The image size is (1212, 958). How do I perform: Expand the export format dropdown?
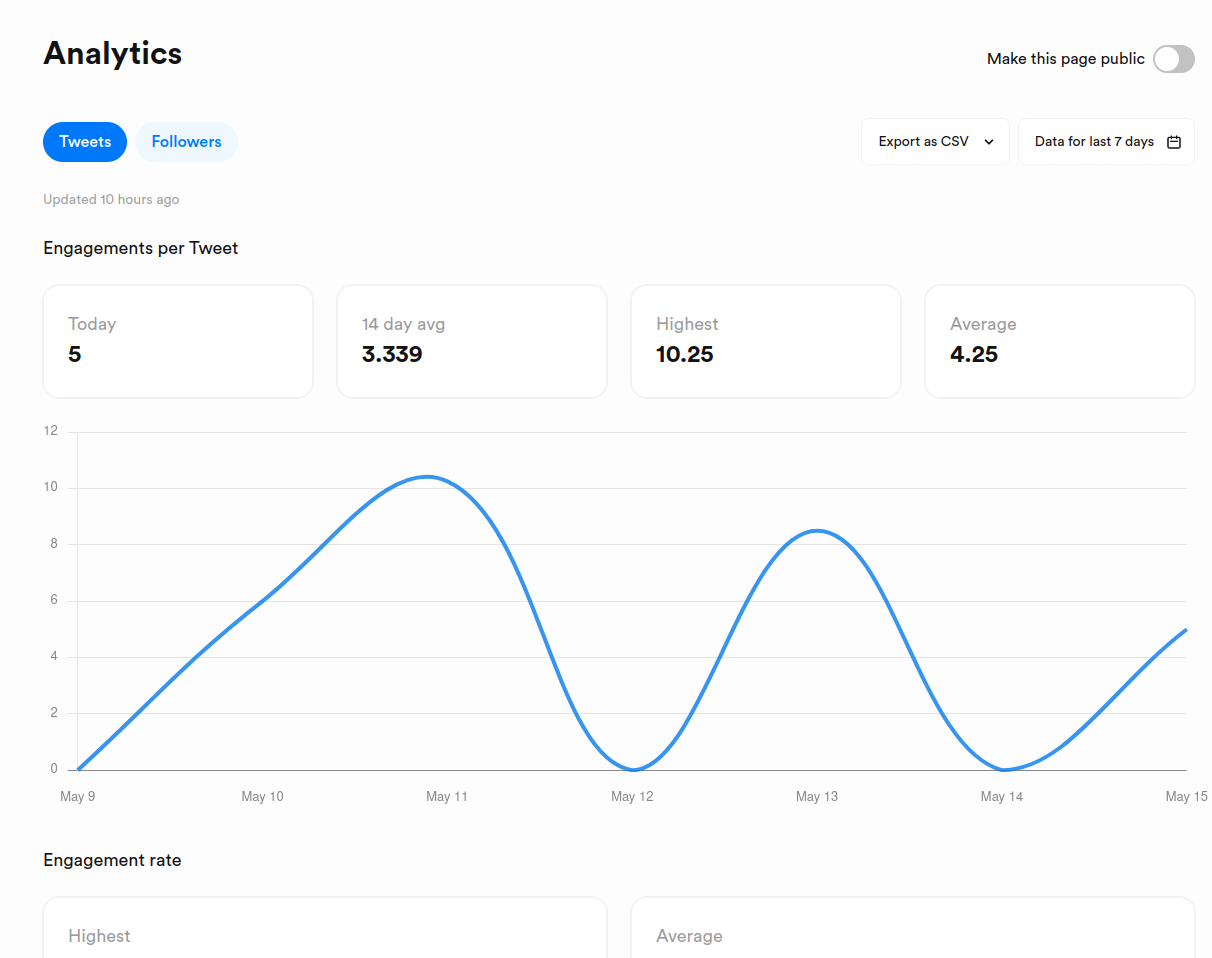(x=934, y=141)
